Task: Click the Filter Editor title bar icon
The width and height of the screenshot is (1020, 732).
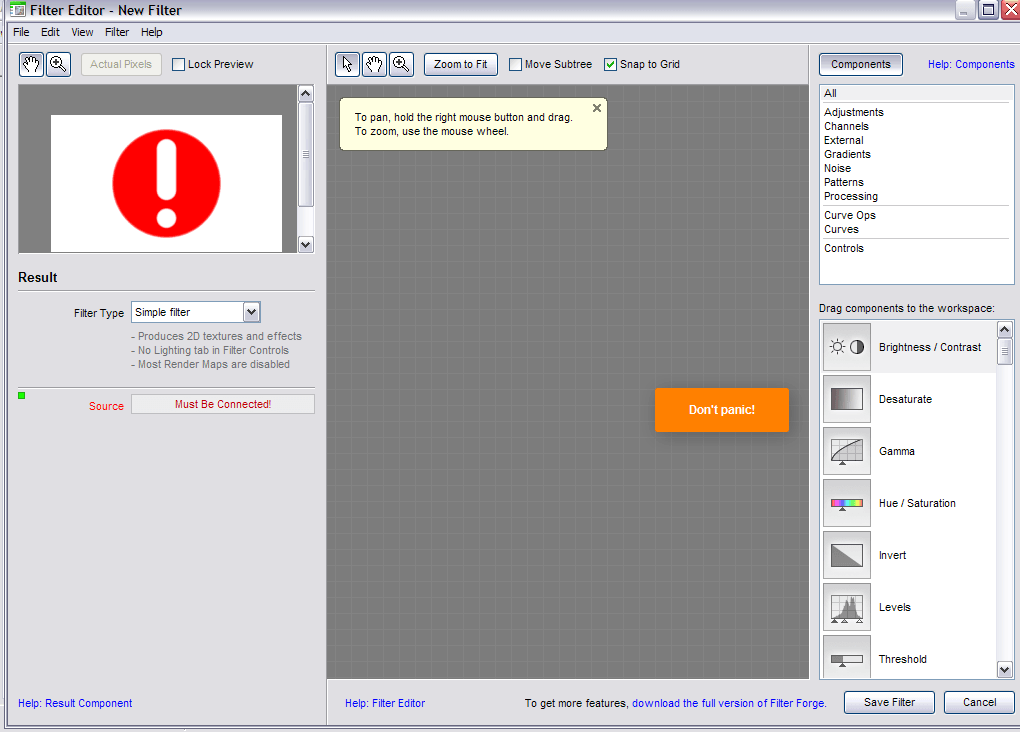Action: coord(18,10)
